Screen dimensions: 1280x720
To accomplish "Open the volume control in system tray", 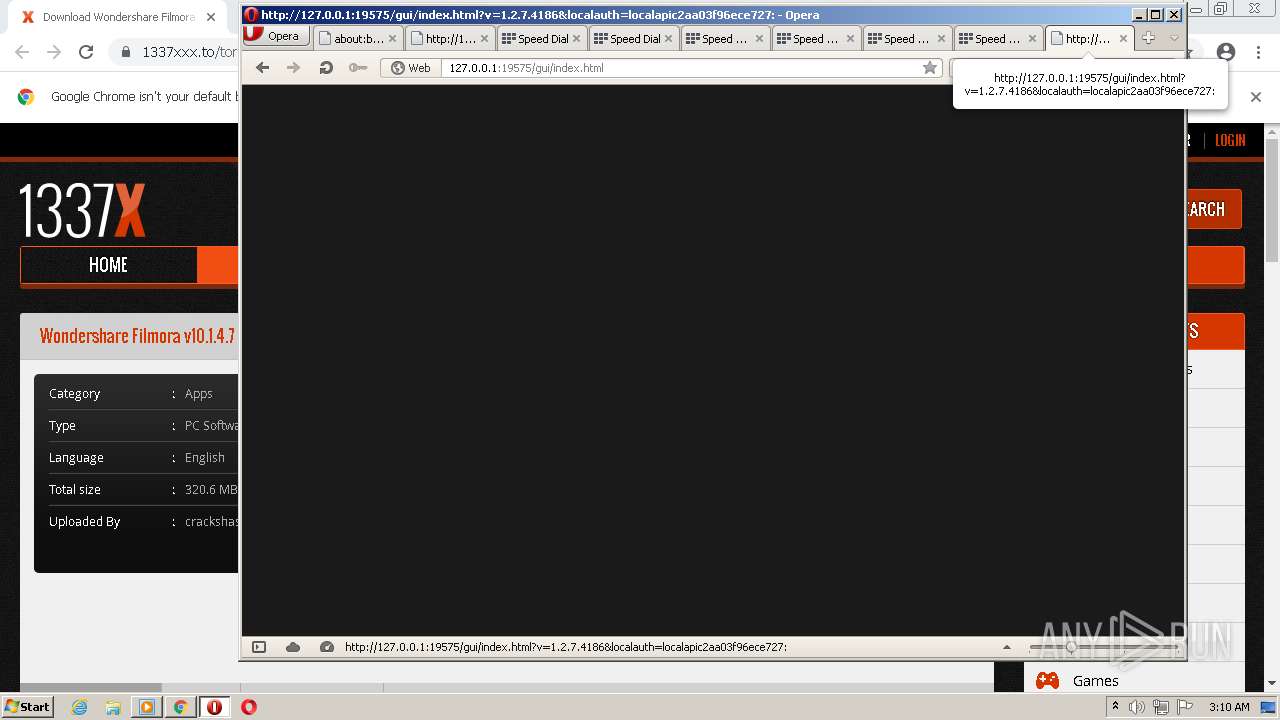I will [1136, 707].
